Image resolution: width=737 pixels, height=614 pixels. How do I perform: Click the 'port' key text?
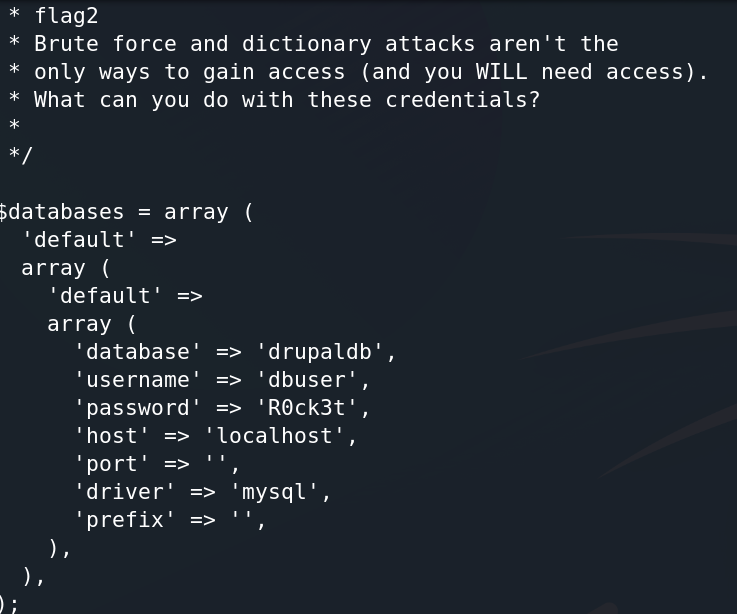pyautogui.click(x=112, y=464)
